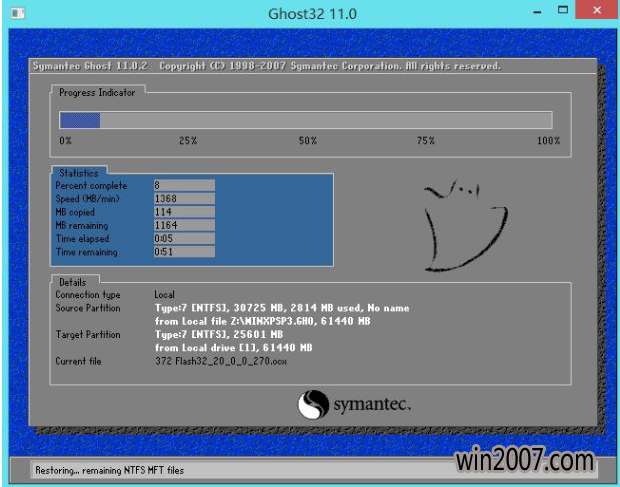
Task: Click the Speed value 1368
Action: 184,198
